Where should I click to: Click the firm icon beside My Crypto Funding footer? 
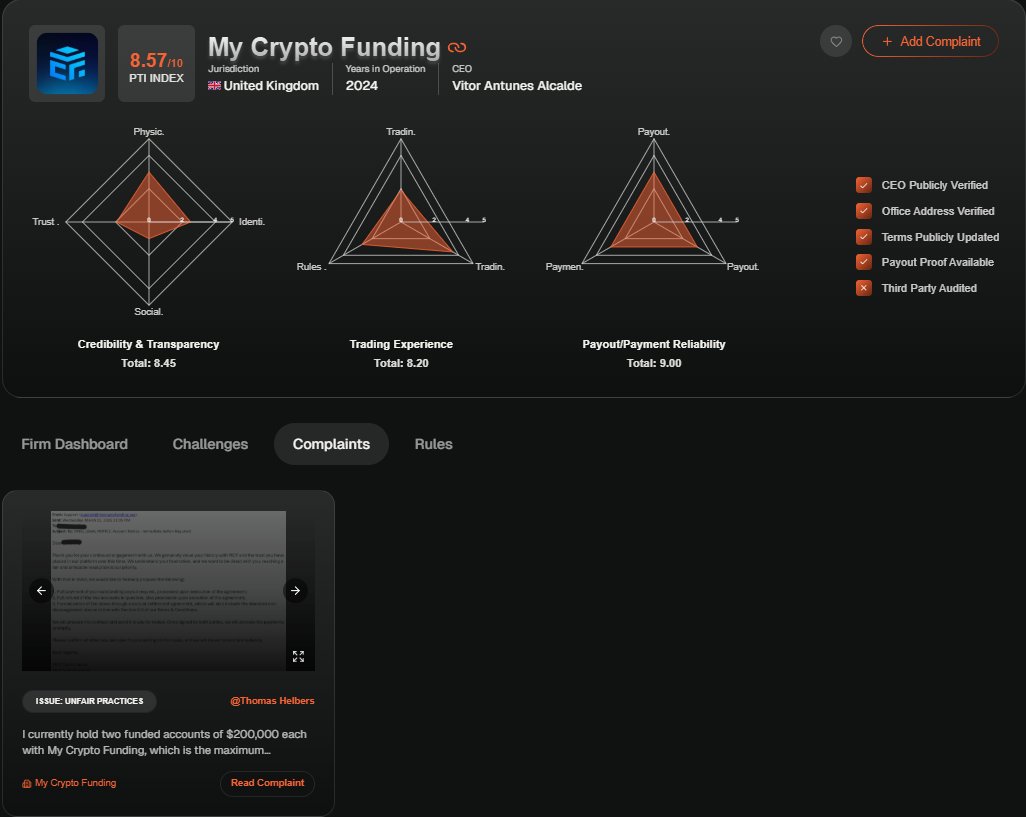pos(27,783)
